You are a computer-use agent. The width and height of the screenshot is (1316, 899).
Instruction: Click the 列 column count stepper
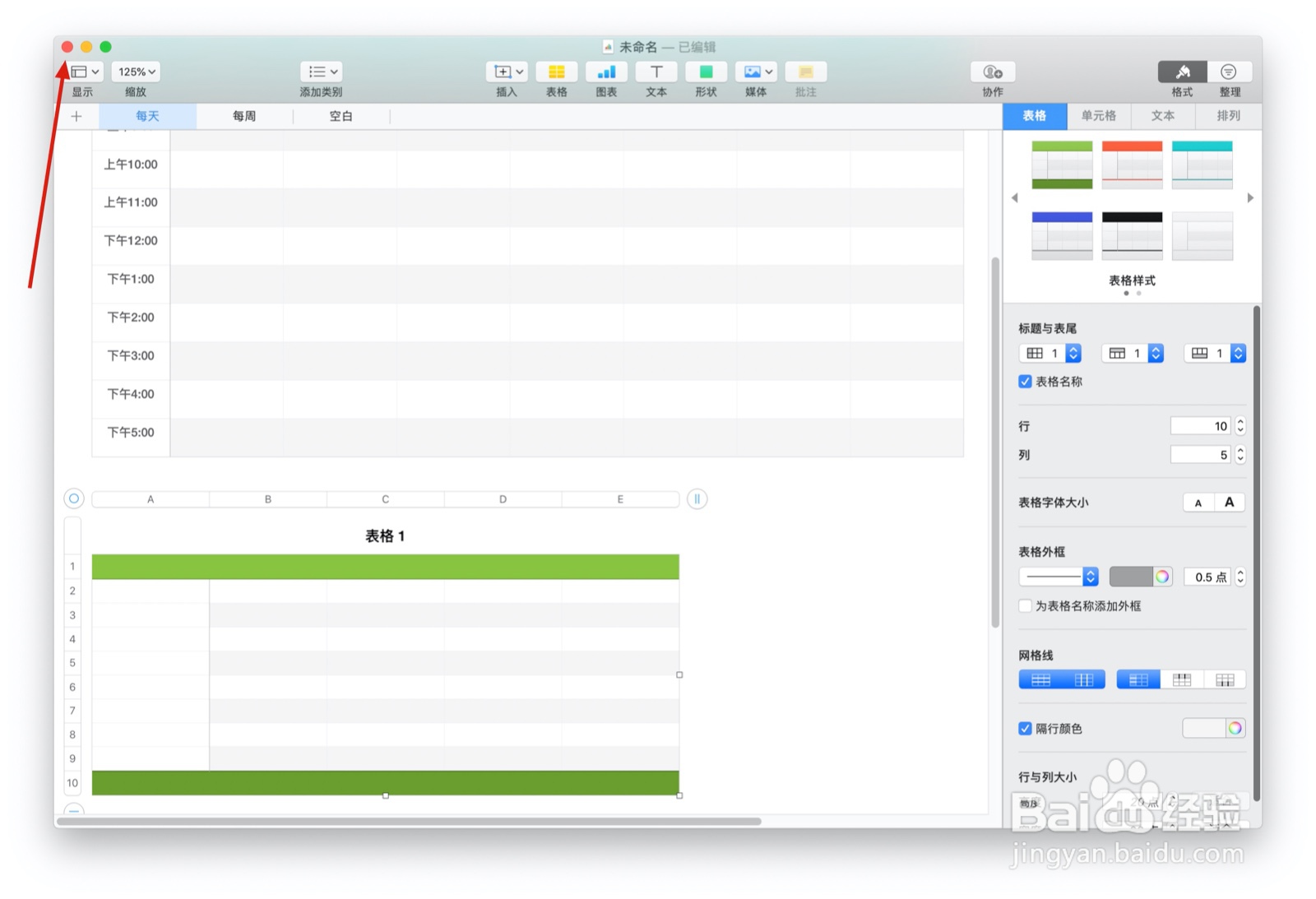coord(1240,455)
